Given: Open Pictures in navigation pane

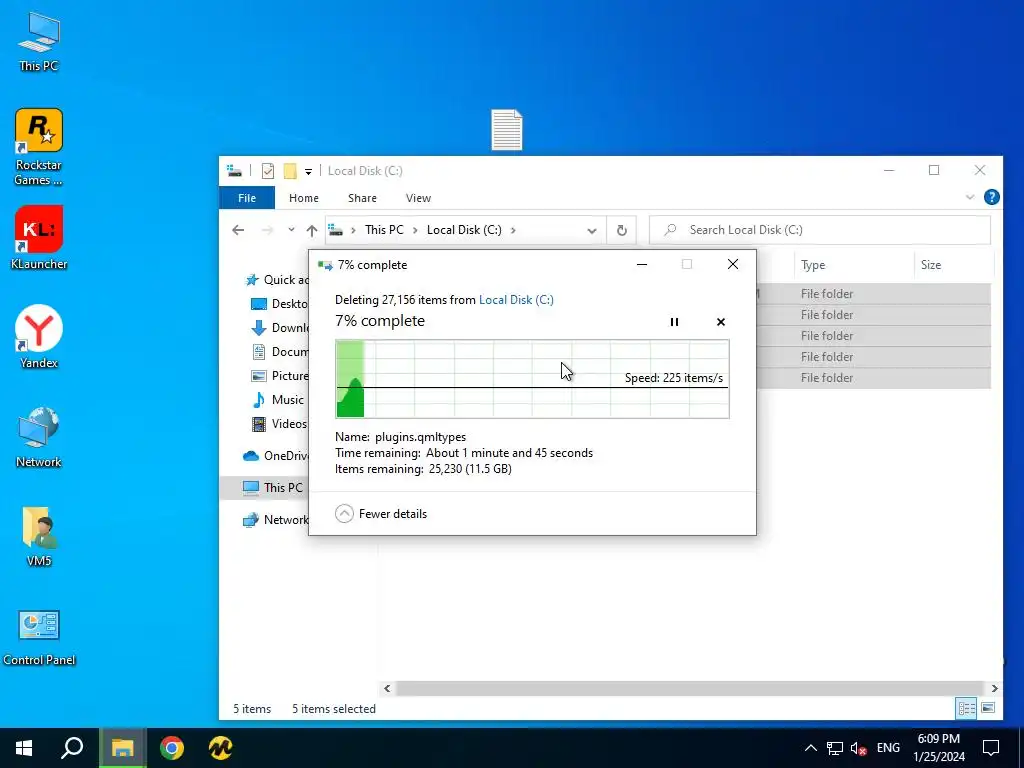Looking at the screenshot, I should click(x=280, y=376).
